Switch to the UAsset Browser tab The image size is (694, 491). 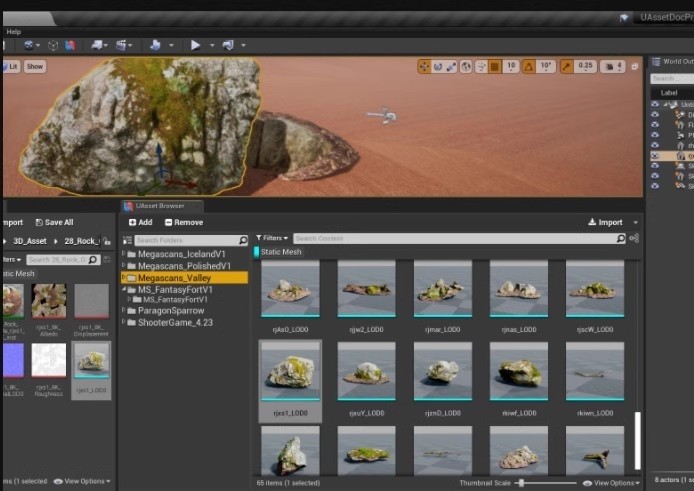pos(160,206)
